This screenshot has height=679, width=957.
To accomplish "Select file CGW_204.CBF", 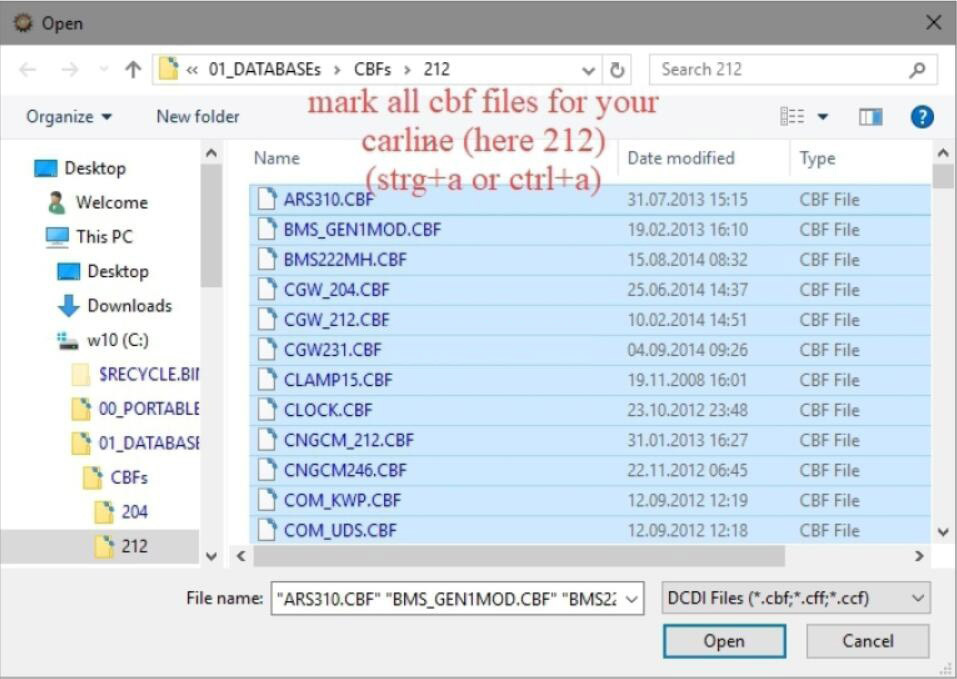I will 590,290.
